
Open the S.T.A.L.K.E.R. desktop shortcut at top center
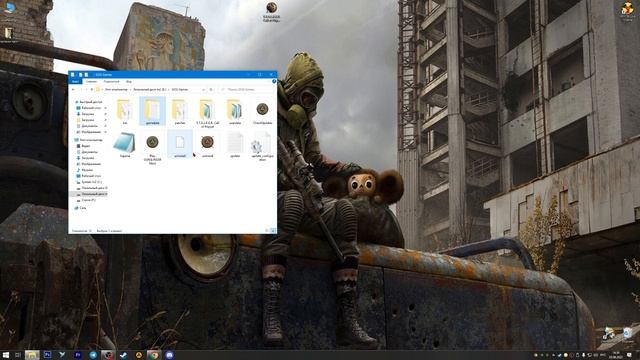click(x=271, y=11)
